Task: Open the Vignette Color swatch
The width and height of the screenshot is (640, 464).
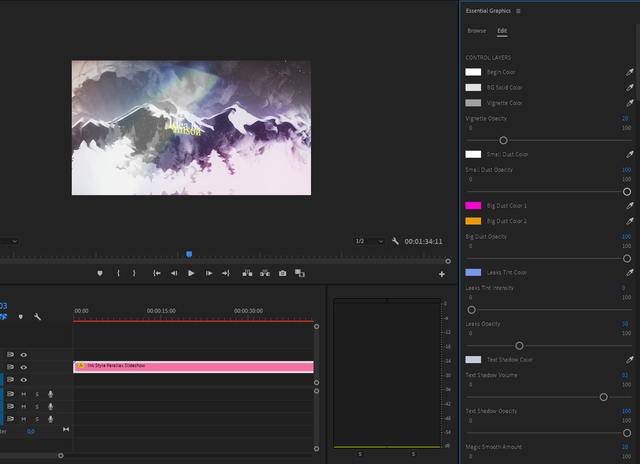Action: click(x=473, y=103)
